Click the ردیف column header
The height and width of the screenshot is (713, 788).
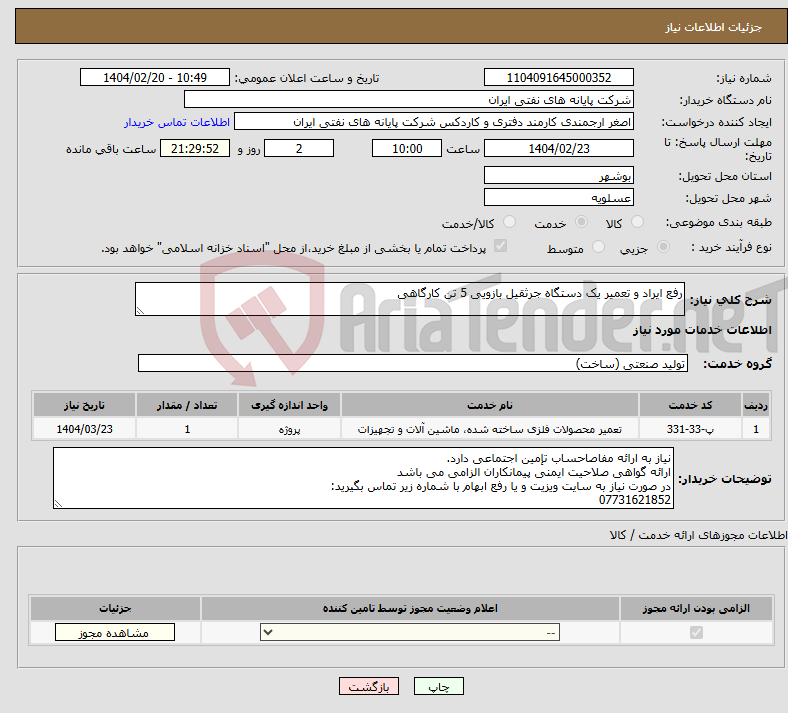pos(756,405)
